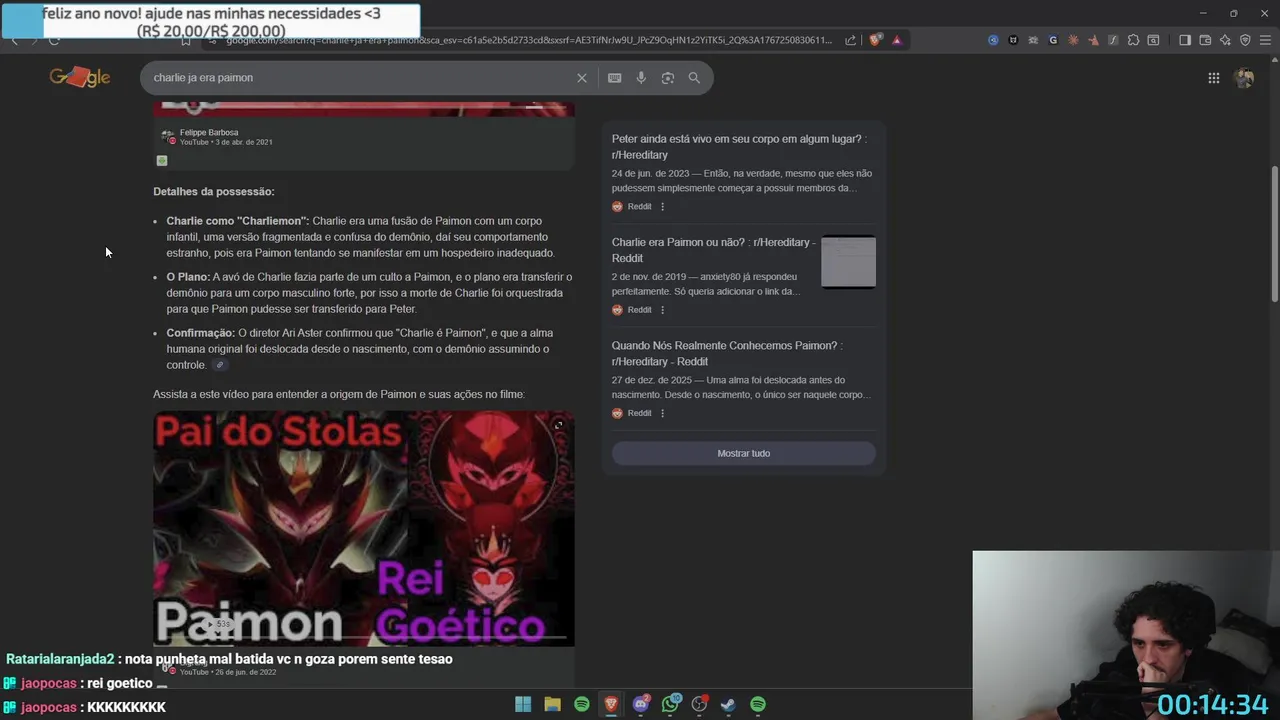1280x720 pixels.
Task: Expand video with the fullscreen corner icon
Action: click(558, 426)
